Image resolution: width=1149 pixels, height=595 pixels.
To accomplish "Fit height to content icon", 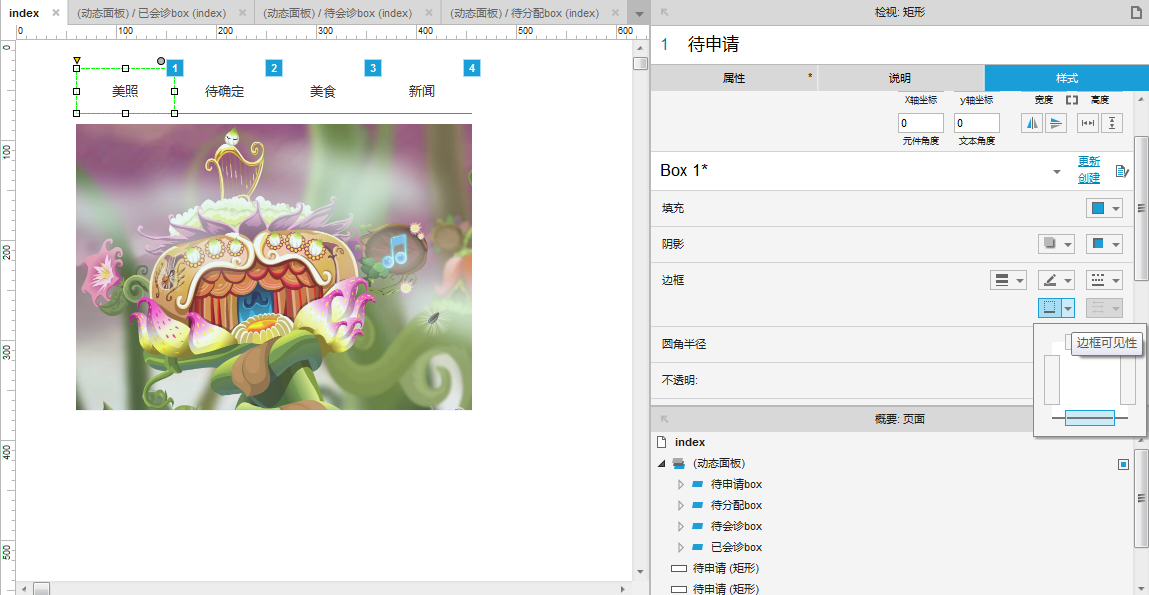I will (x=1112, y=123).
